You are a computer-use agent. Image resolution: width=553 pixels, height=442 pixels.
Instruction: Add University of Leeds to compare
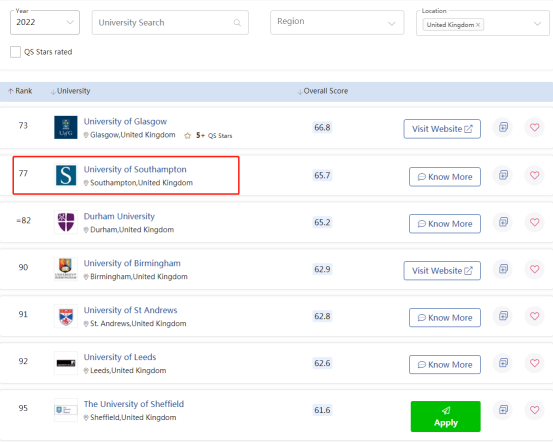tap(503, 363)
